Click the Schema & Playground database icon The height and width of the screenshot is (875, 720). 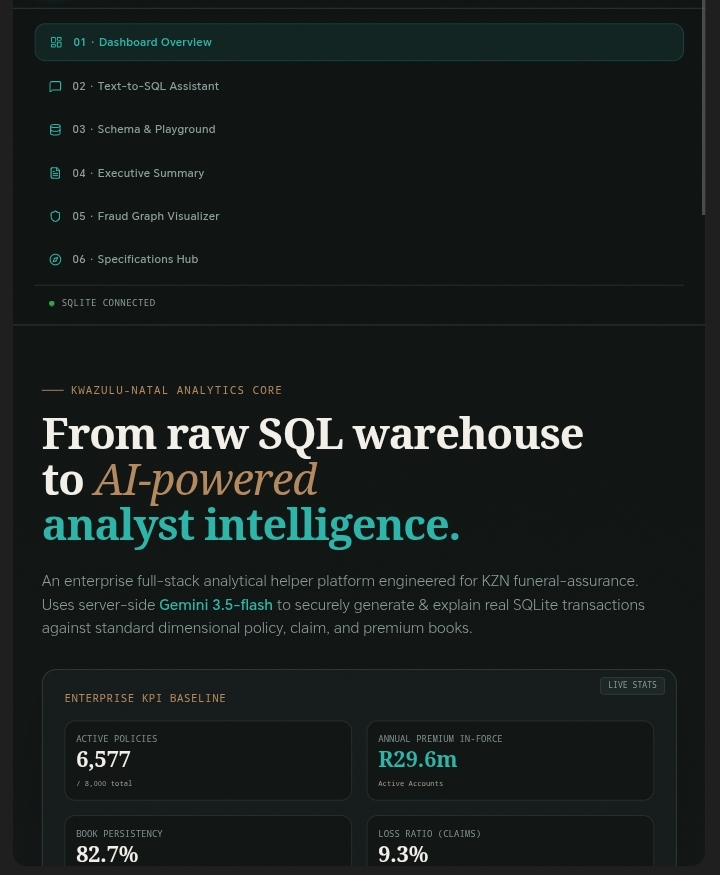55,129
